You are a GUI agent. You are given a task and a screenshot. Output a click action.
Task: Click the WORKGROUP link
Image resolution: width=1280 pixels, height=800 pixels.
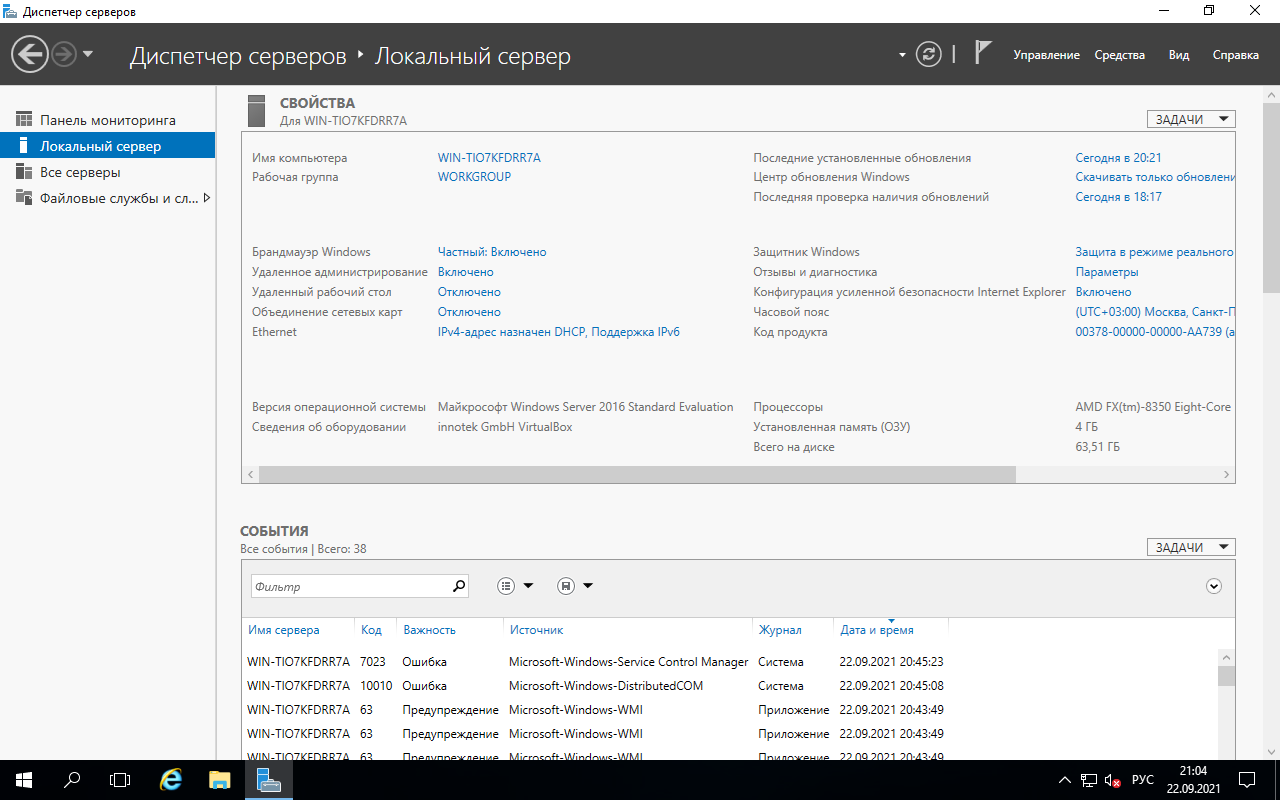point(474,177)
